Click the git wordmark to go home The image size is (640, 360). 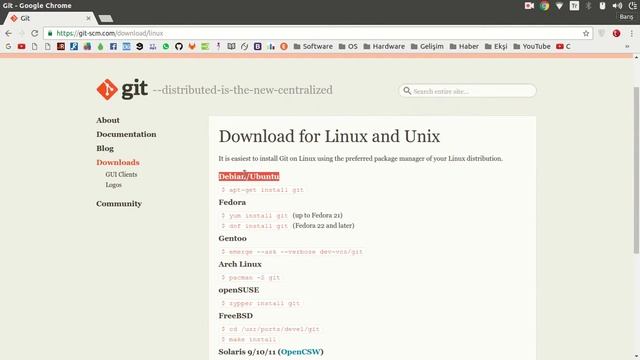[135, 89]
